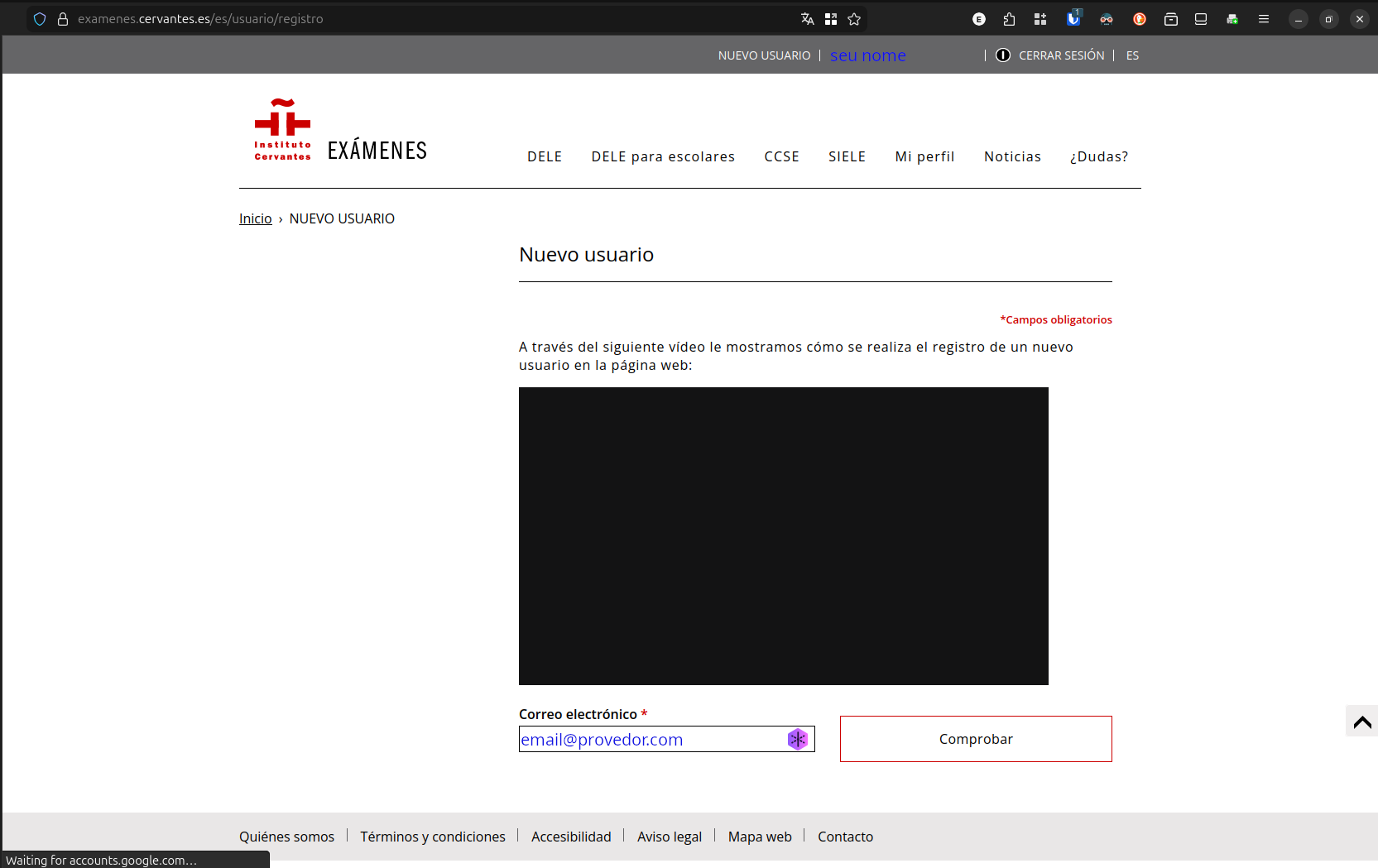Open the tracking protection shield icon
Image resolution: width=1378 pixels, height=868 pixels.
(x=40, y=19)
